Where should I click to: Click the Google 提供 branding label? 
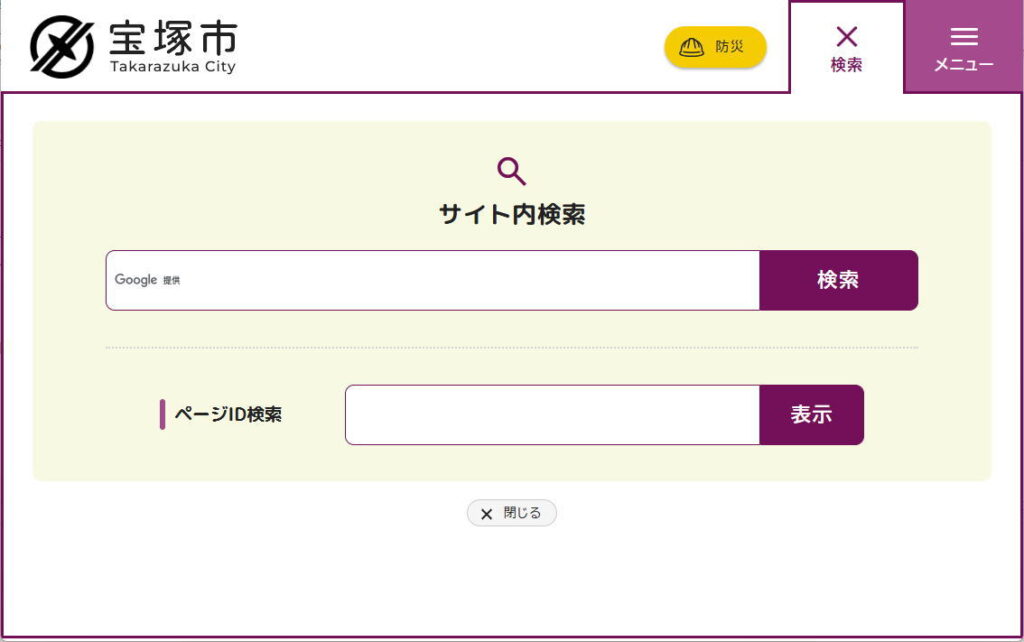coord(147,280)
